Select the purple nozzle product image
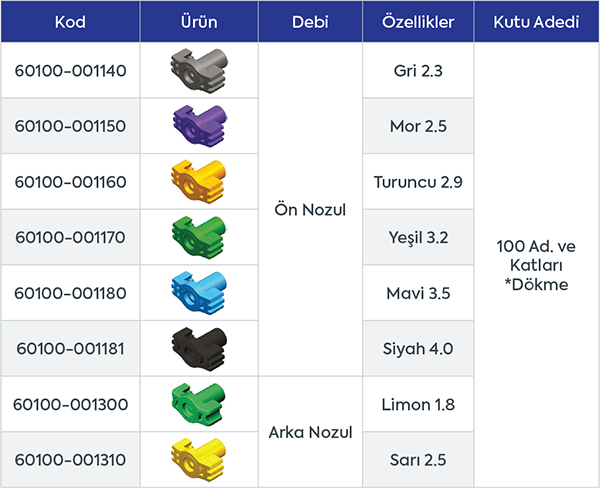Screen dimensions: 600x488 [x=198, y=126]
